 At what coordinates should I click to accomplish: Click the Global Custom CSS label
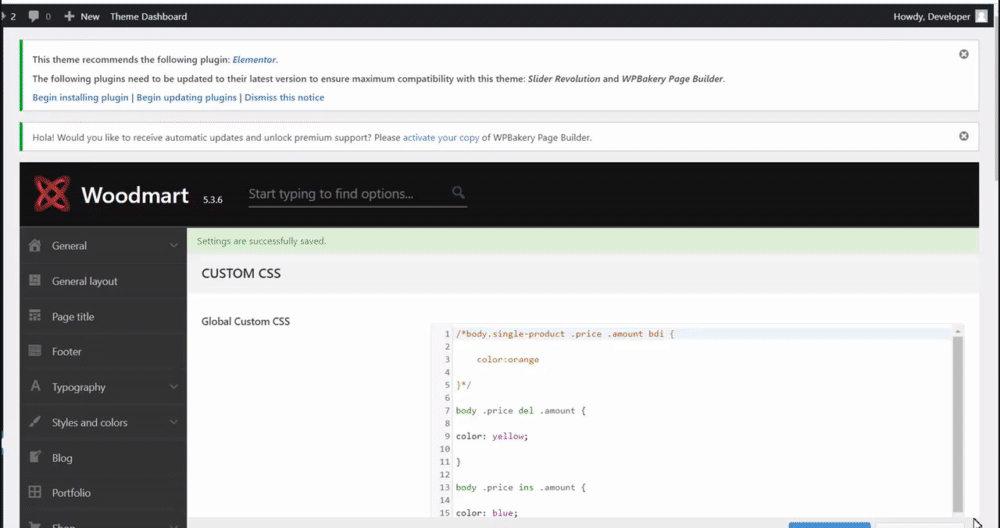[246, 321]
